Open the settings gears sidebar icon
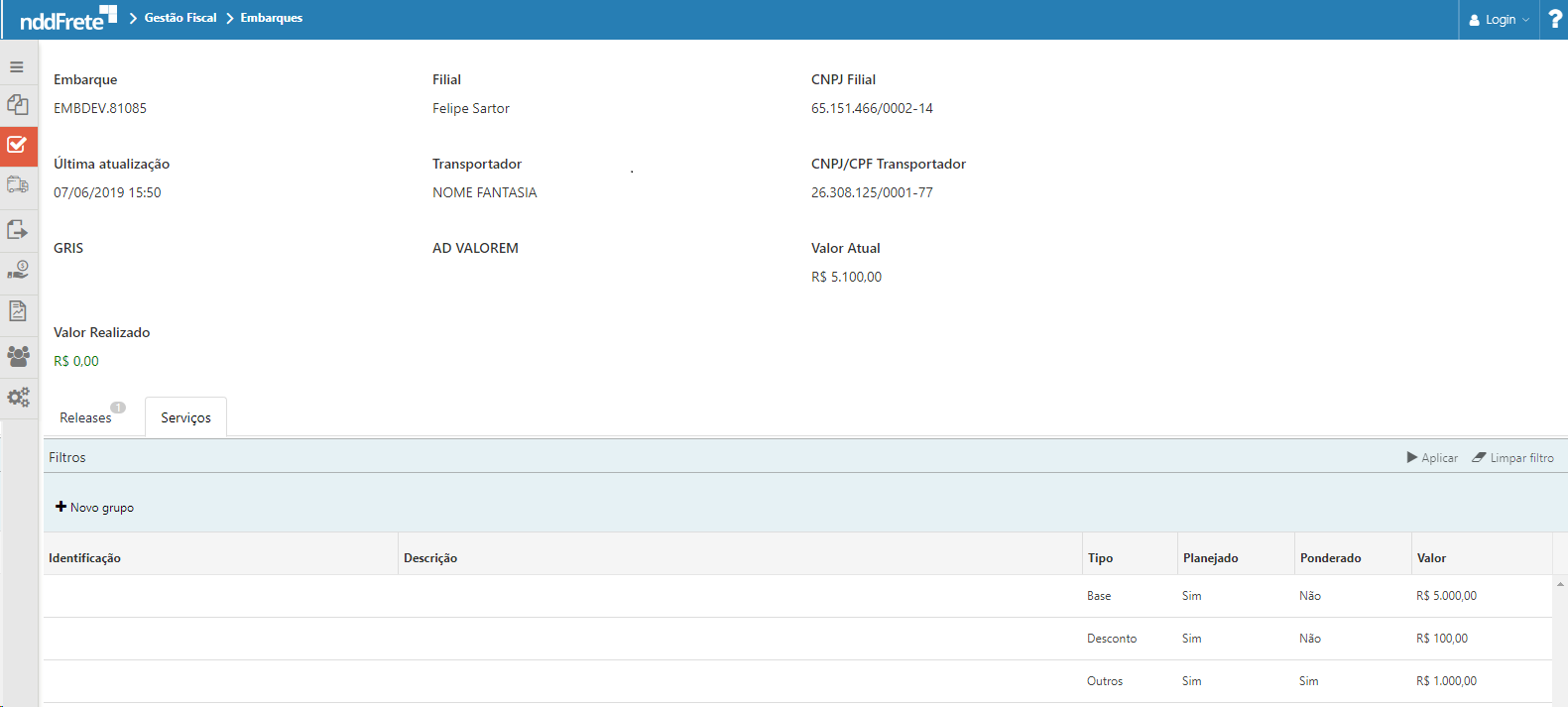Viewport: 1568px width, 707px height. pos(18,398)
